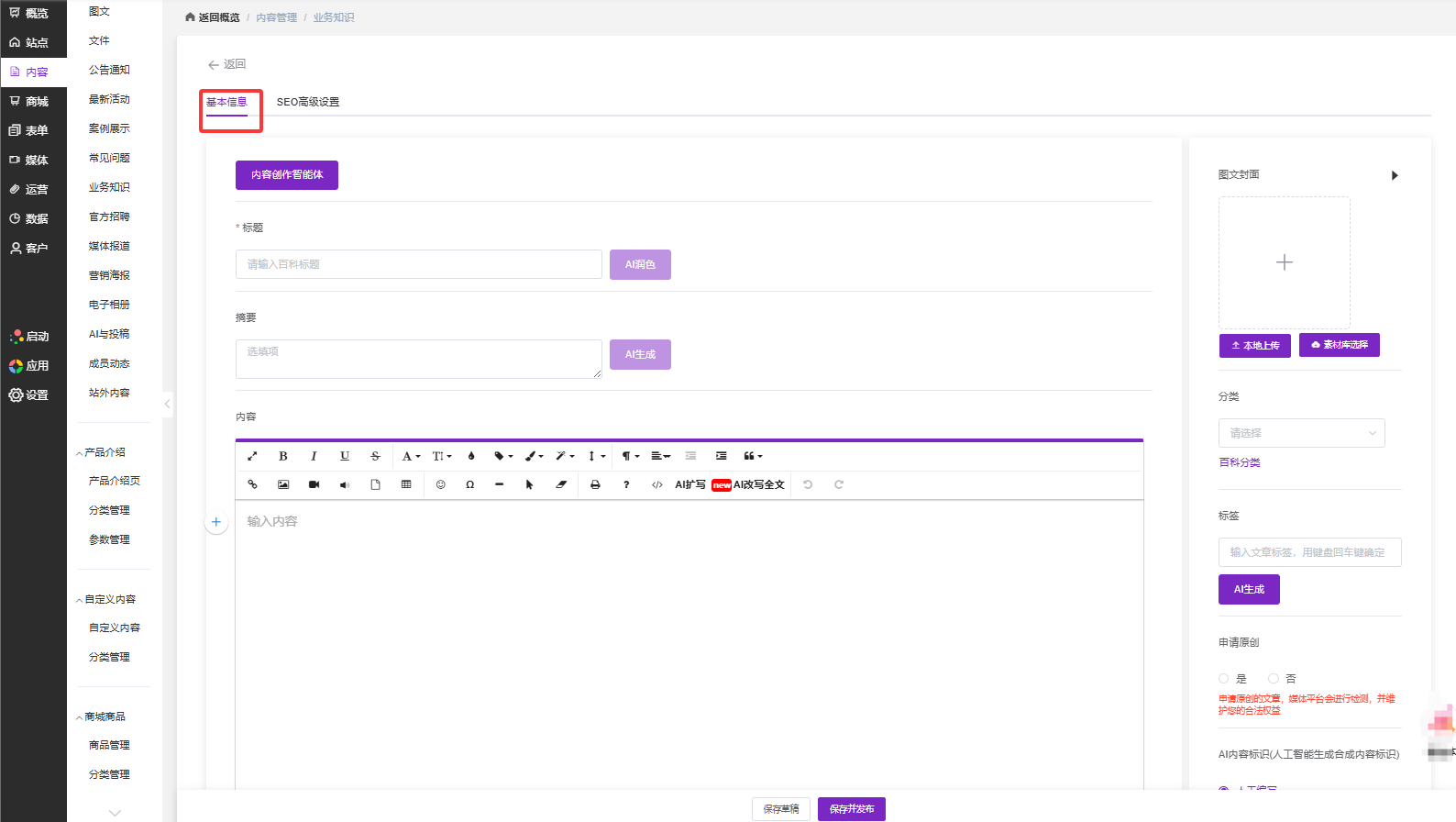Decrease paragraph indent in the editor
Viewport: 1456px width, 822px height.
coord(690,456)
